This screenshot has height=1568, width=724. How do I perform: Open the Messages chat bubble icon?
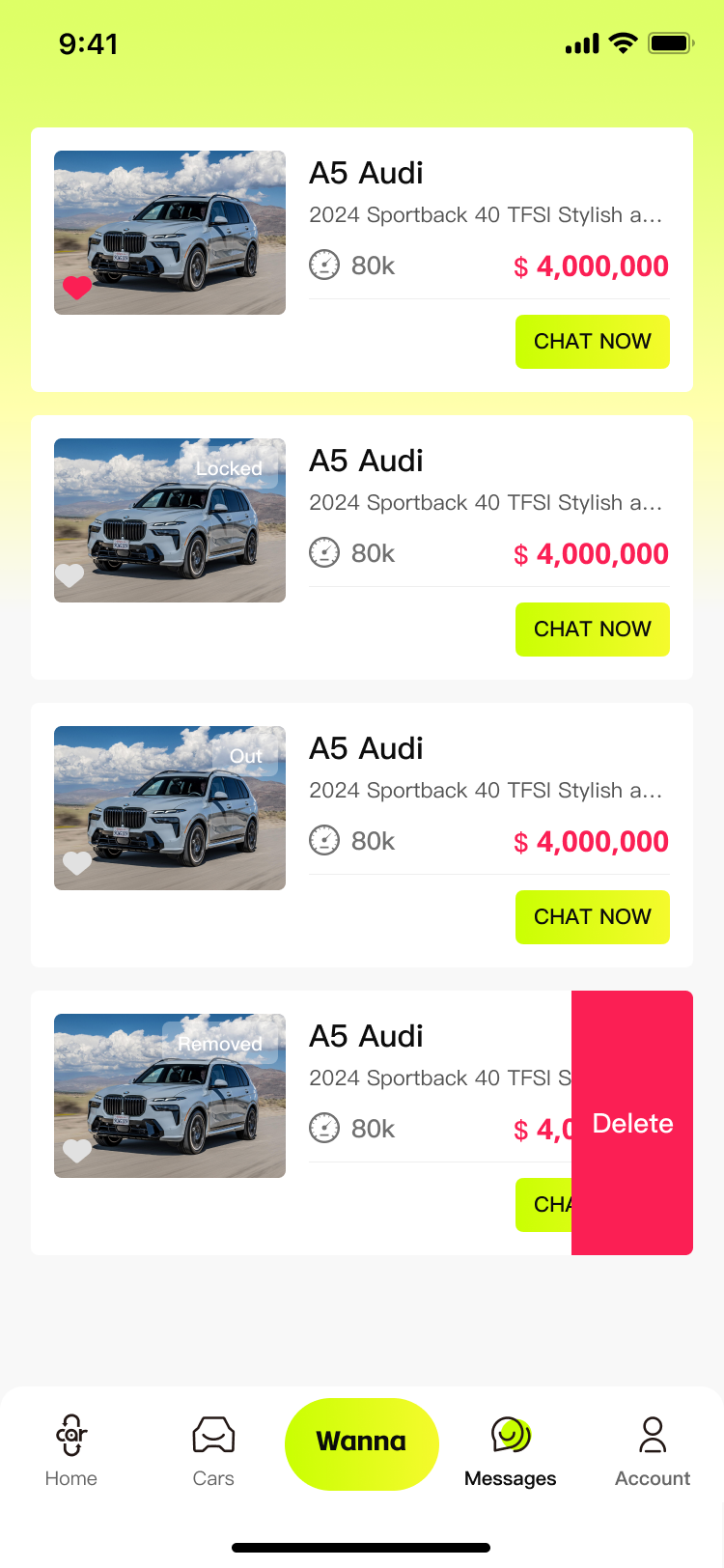point(511,1435)
